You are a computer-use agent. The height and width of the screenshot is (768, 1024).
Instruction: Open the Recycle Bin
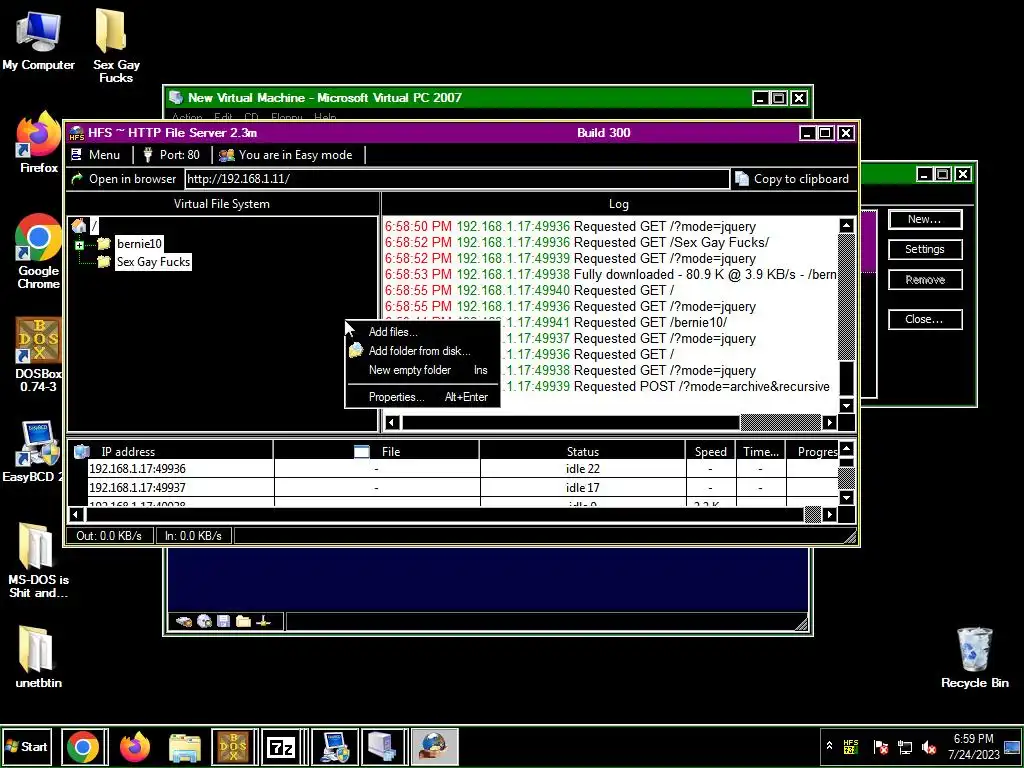click(x=974, y=658)
